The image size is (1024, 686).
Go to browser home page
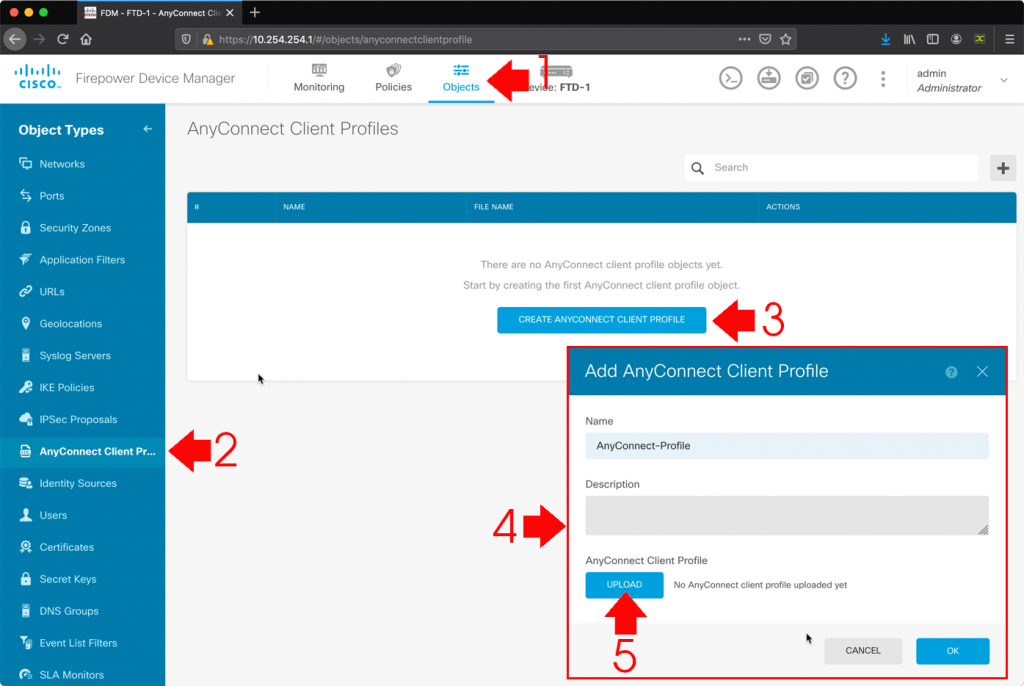point(86,39)
